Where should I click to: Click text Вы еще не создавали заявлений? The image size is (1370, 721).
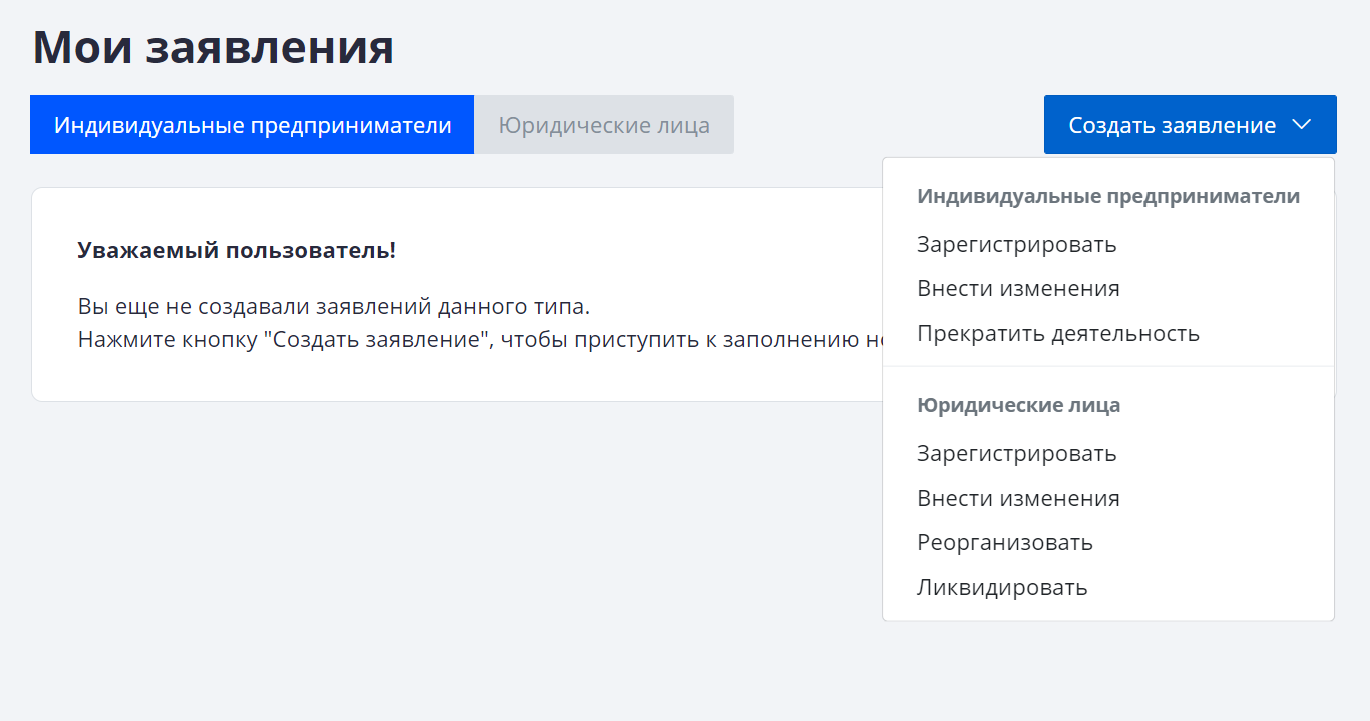pyautogui.click(x=333, y=306)
